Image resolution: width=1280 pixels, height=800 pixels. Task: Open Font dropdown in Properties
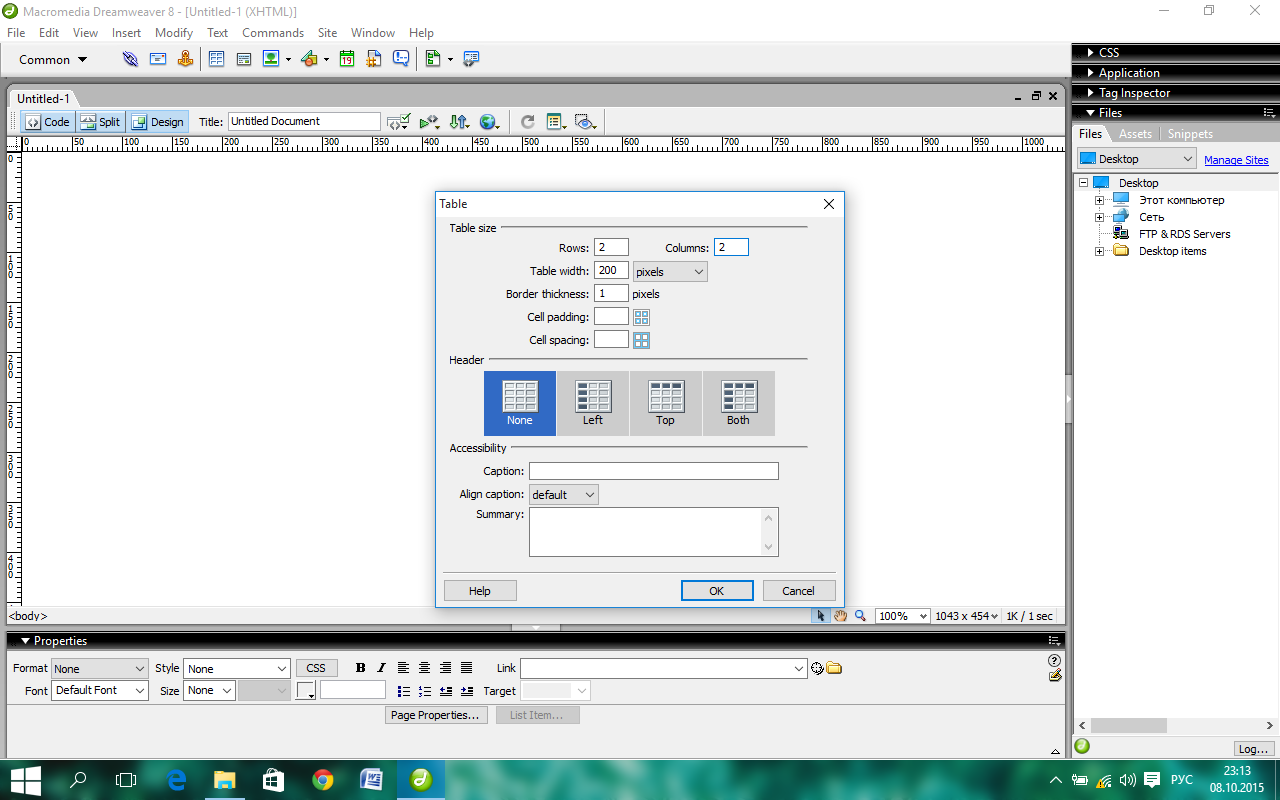100,690
